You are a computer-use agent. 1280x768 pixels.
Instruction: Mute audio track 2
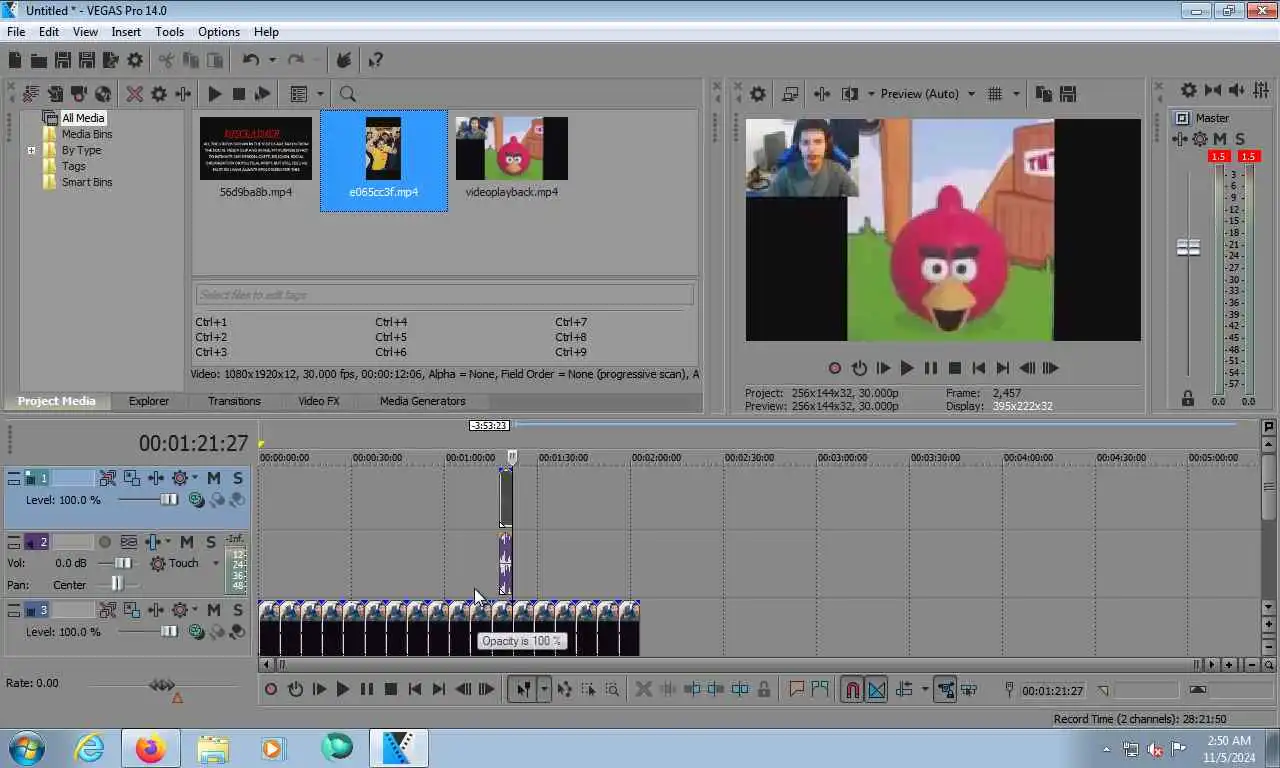click(x=186, y=542)
